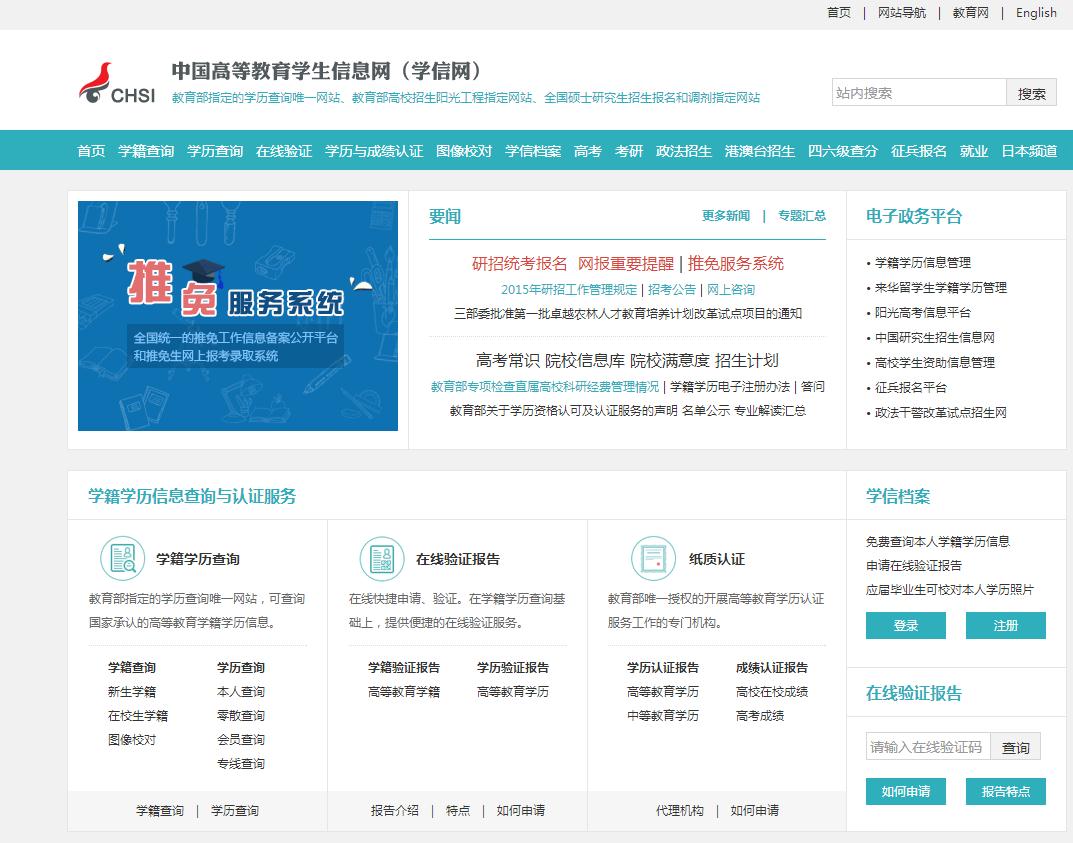Open the 高考 navigation item
The height and width of the screenshot is (843, 1073).
click(x=588, y=151)
